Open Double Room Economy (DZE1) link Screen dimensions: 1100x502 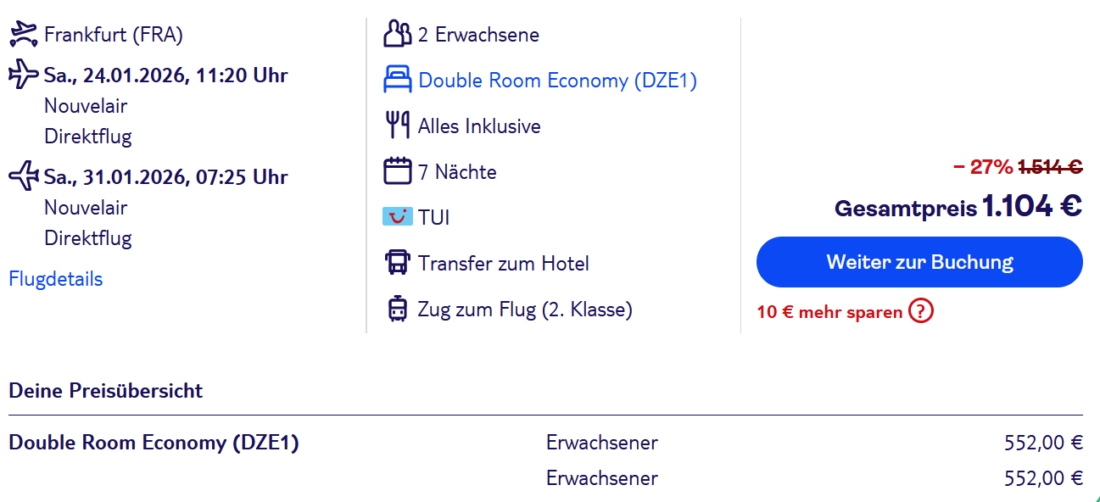point(557,81)
